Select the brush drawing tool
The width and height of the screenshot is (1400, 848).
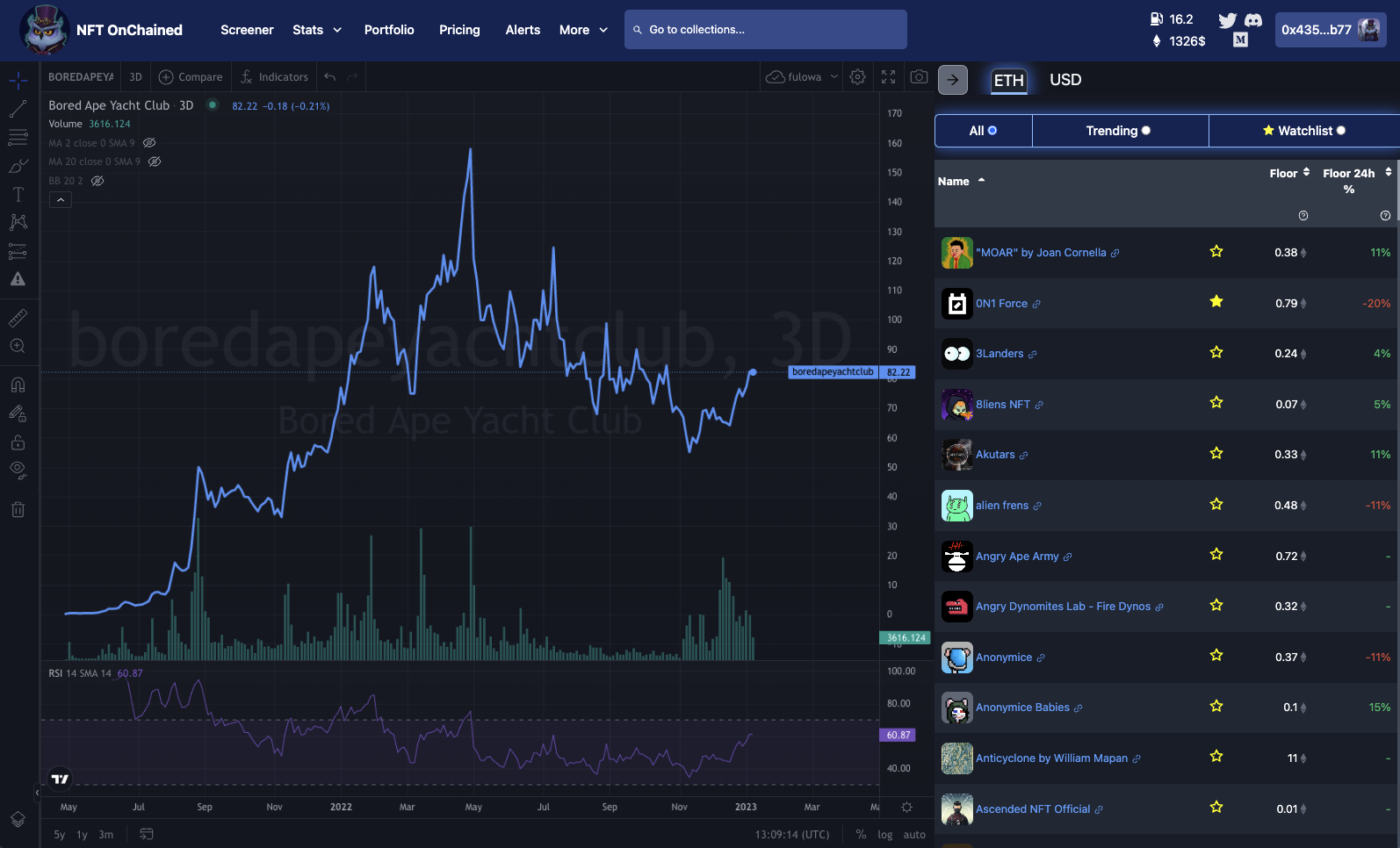pos(18,166)
